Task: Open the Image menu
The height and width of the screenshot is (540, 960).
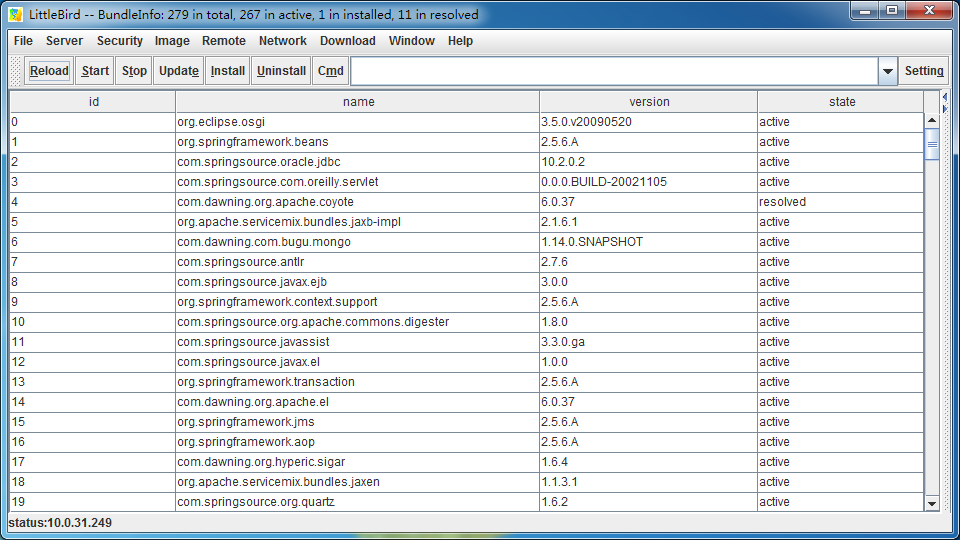Action: (172, 41)
